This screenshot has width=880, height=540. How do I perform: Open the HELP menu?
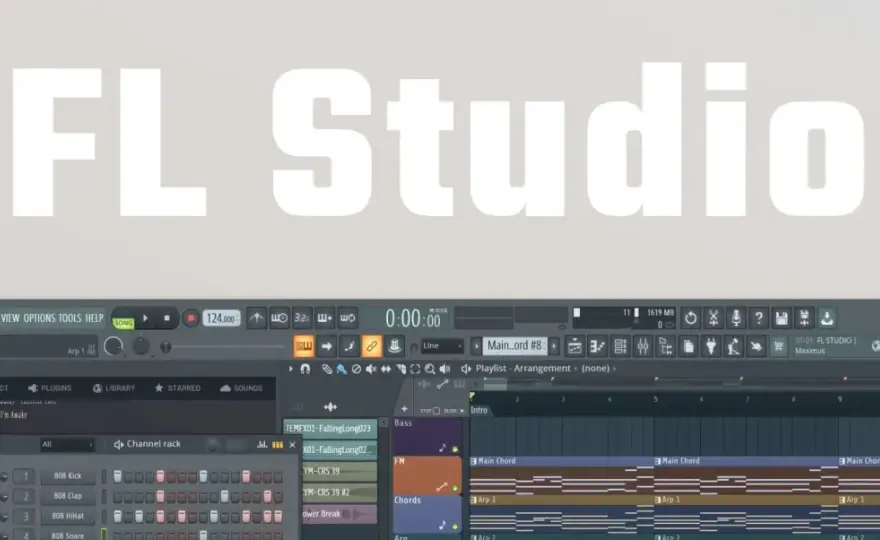pos(94,318)
